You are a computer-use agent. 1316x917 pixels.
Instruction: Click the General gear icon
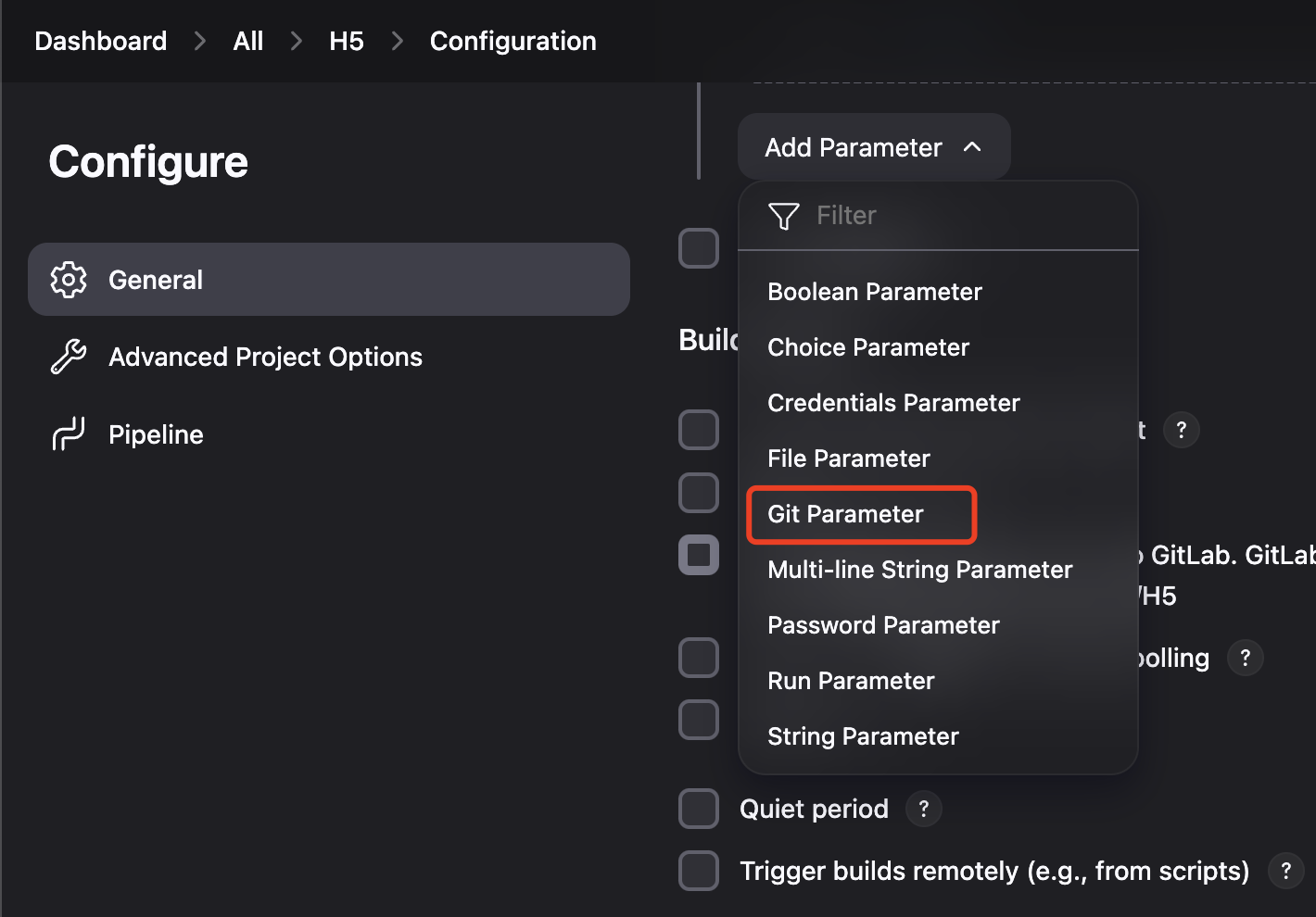pos(69,280)
